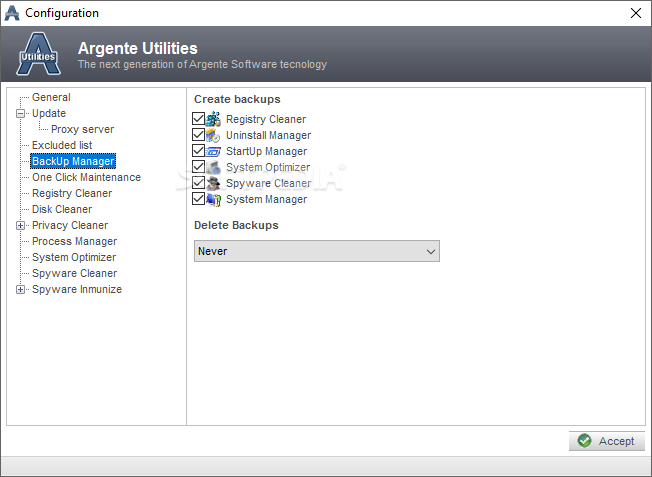Uncheck the Uninstall Manager backup checkbox
652x477 pixels.
point(198,135)
